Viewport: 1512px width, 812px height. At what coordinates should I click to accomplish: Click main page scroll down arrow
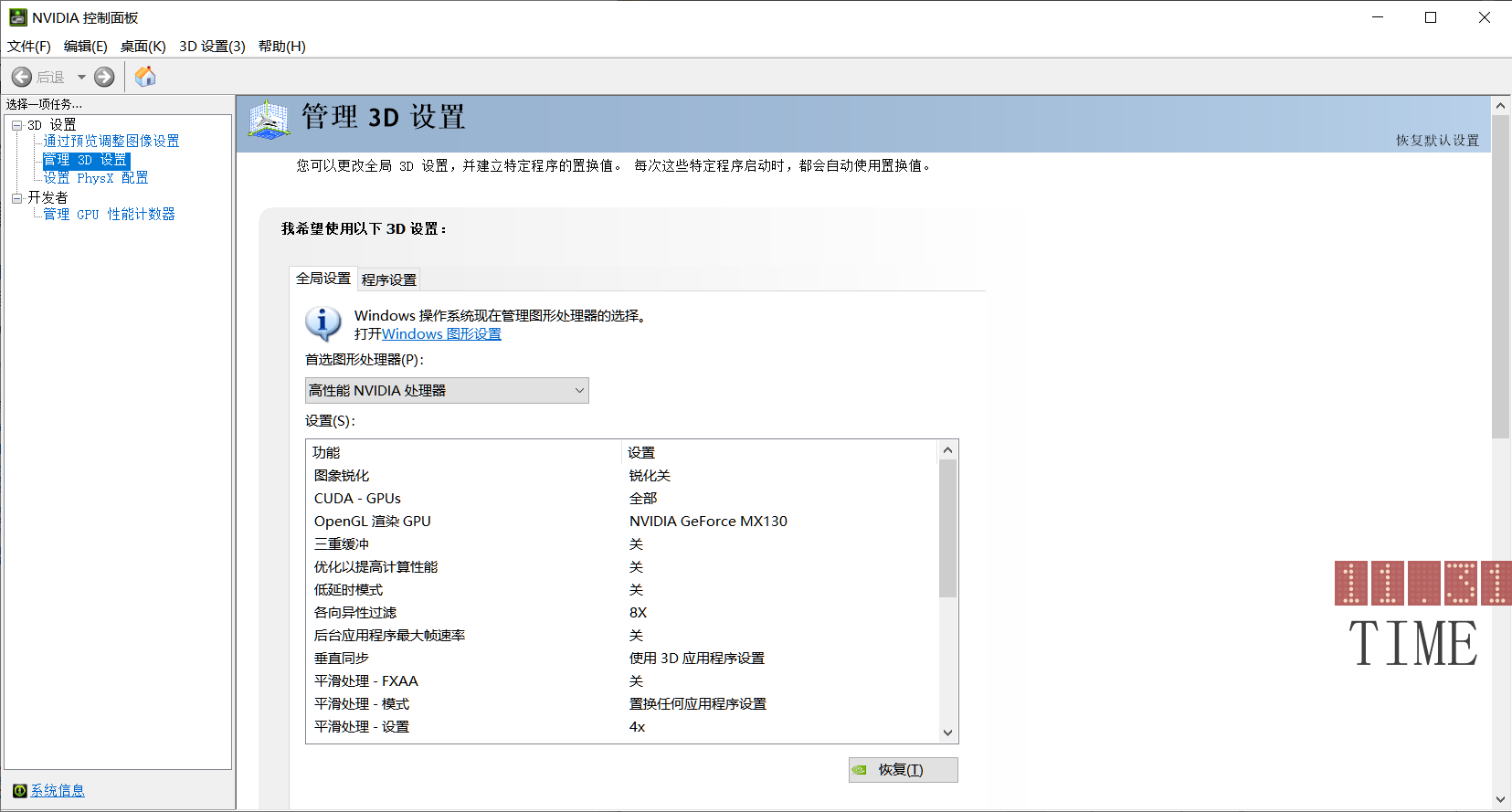click(1500, 799)
